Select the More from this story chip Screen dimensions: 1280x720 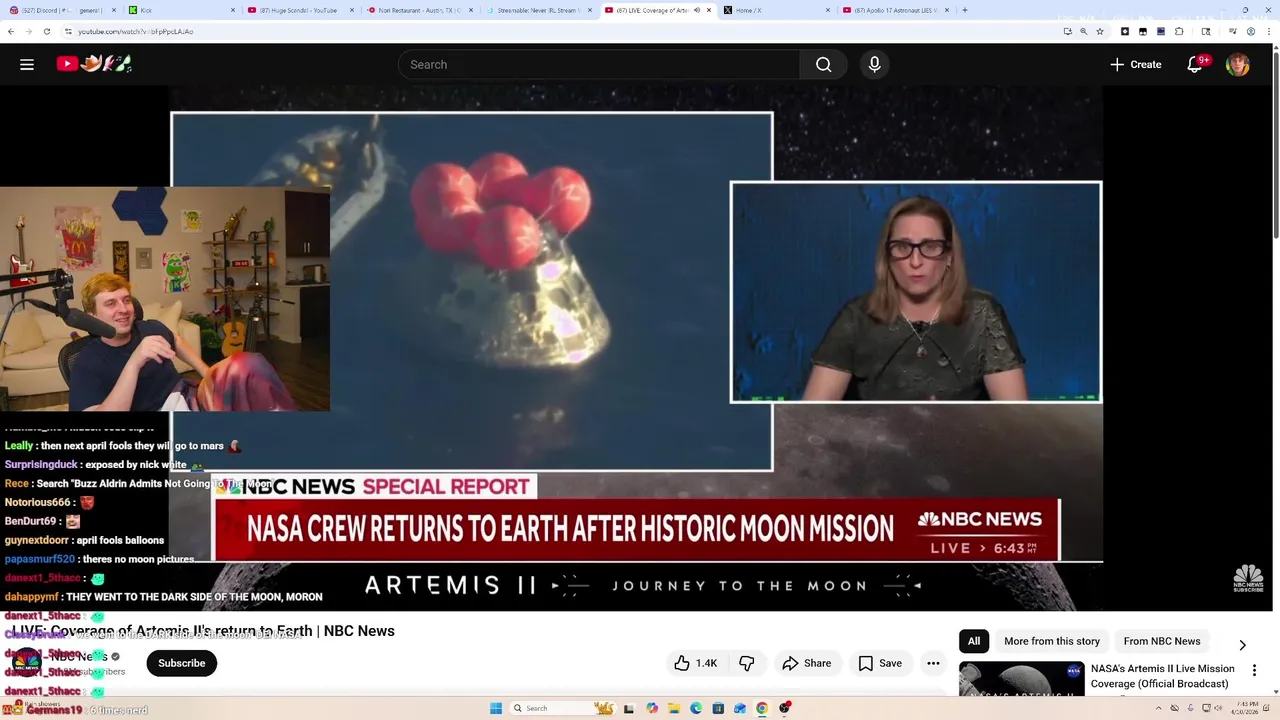[1052, 641]
